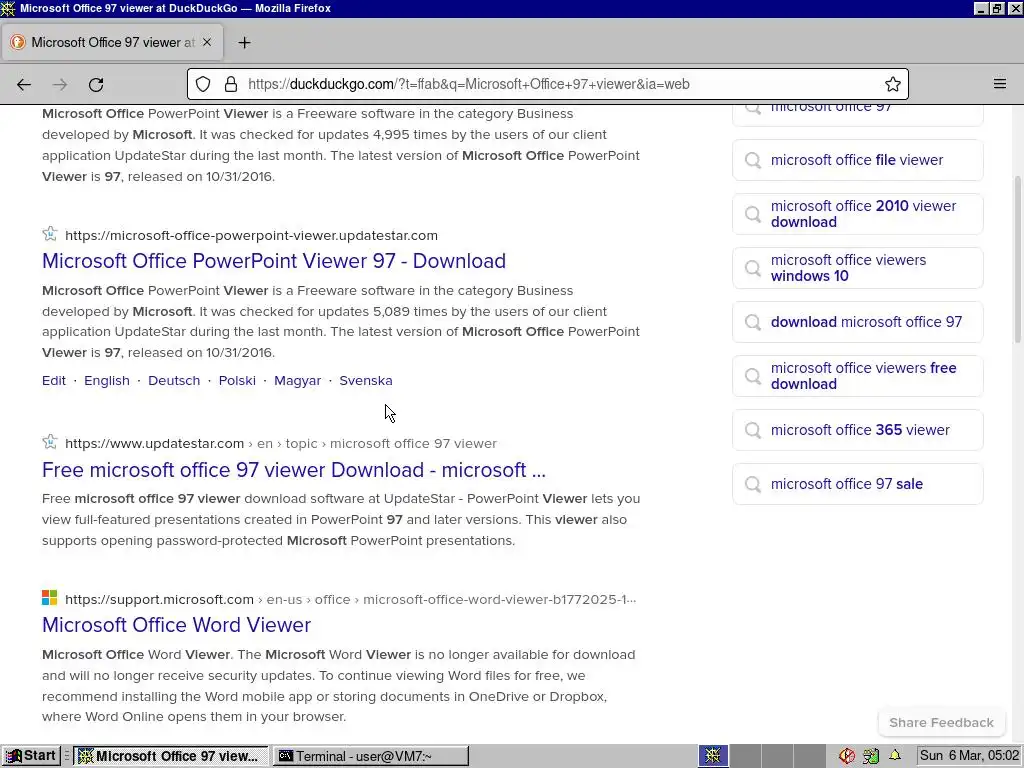The image size is (1024, 768).
Task: Click the Microsoft logo favicon beside support.microsoft.com
Action: point(50,598)
